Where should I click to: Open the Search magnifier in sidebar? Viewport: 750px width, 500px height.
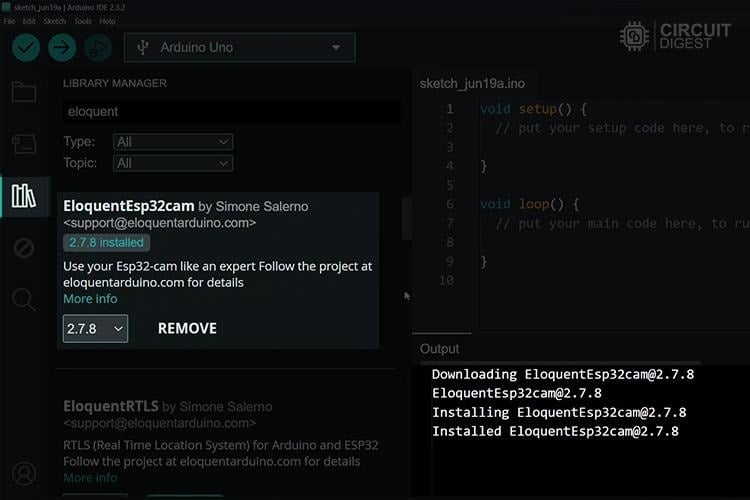(23, 298)
